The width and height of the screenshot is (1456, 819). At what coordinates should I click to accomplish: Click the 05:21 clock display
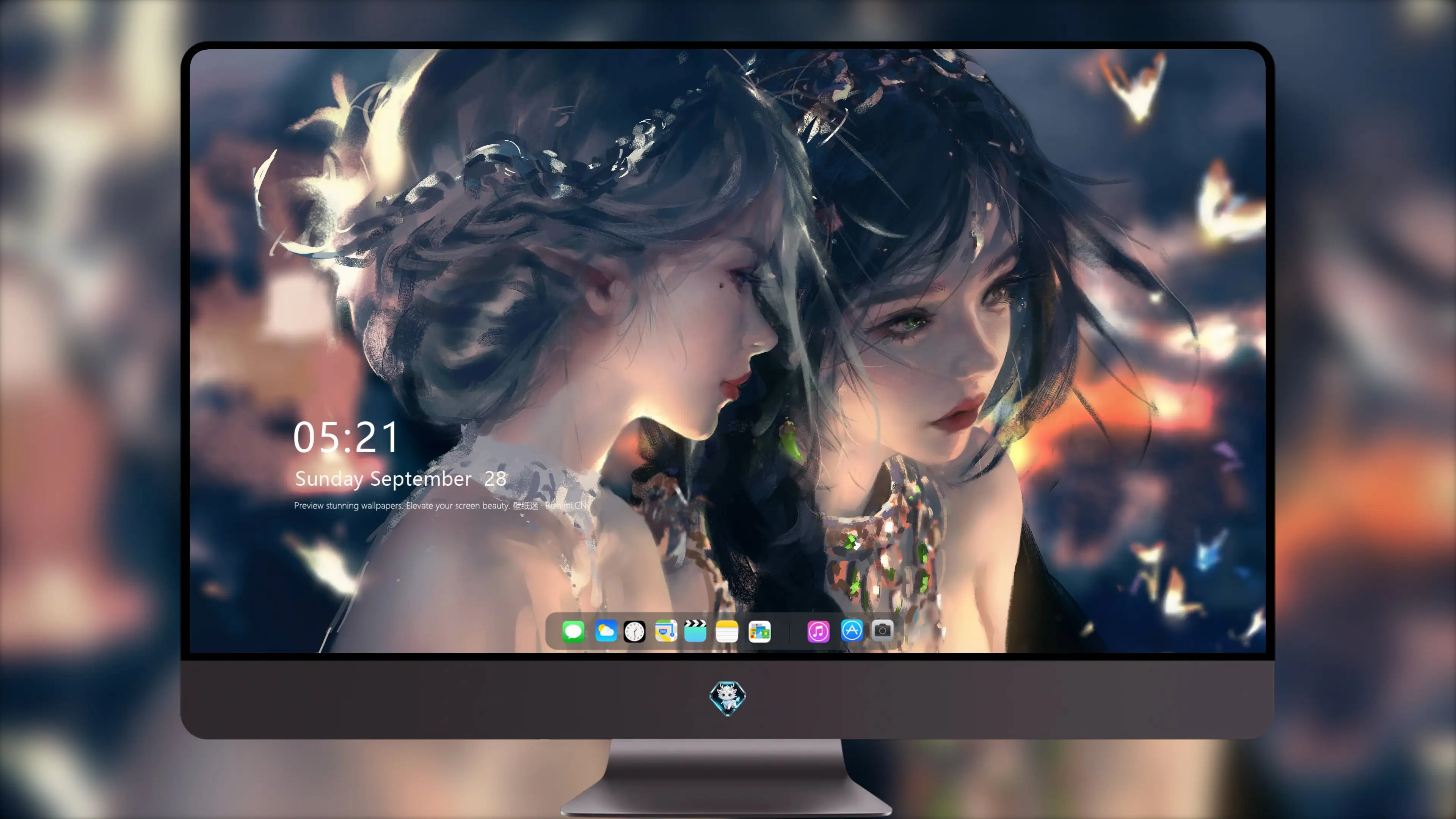pos(345,438)
